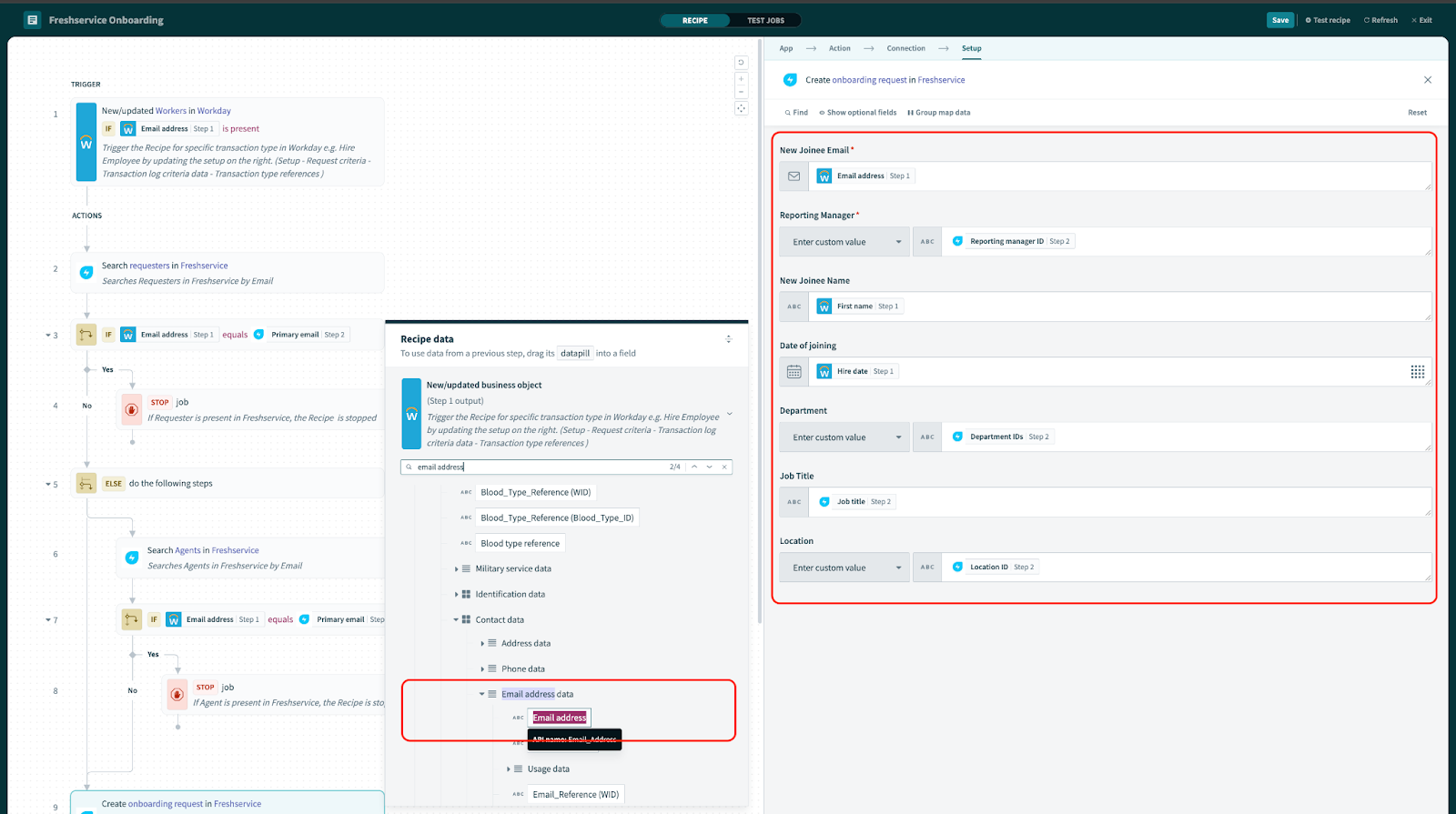Collapse step 7 with its caret
This screenshot has width=1456, height=814.
(48, 620)
